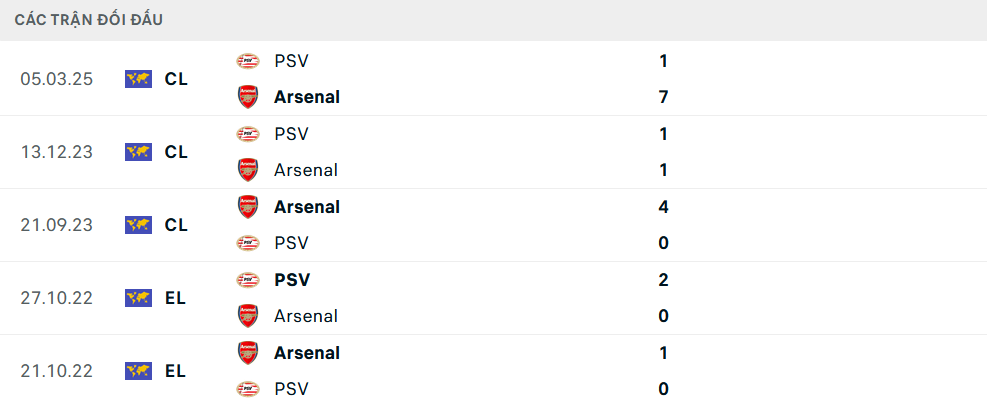Click the Arsenal crest in the 21.09.23 match
This screenshot has height=407, width=987.
tap(247, 207)
